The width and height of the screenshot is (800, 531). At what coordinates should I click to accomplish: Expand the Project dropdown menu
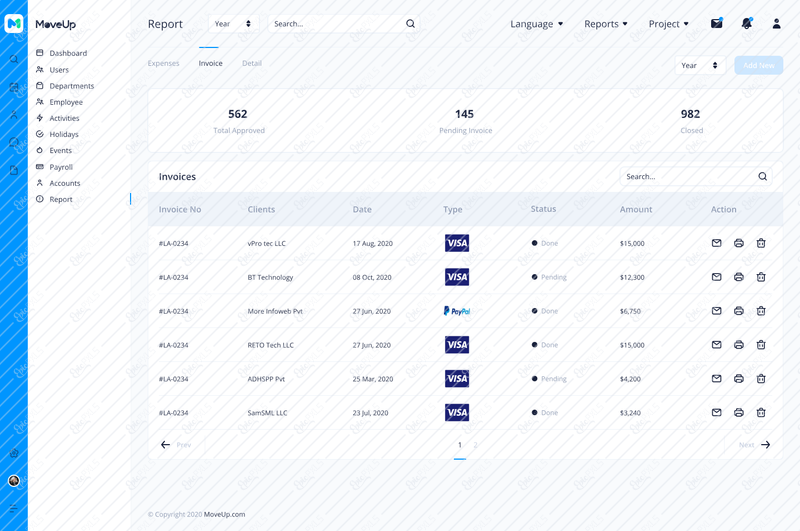(668, 24)
